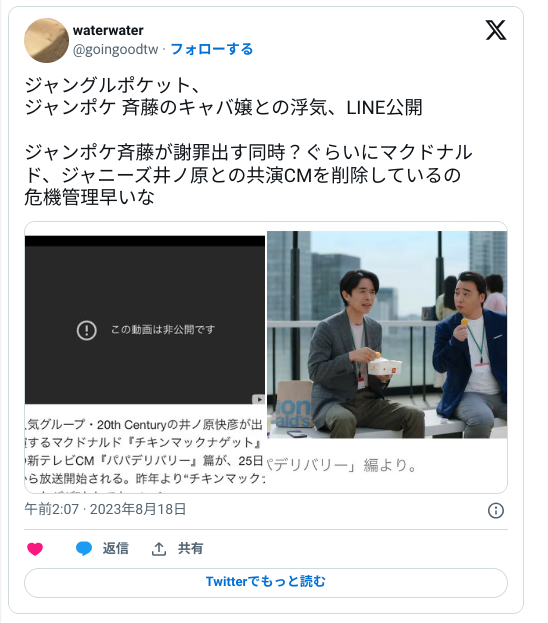This screenshot has width=548, height=623.
Task: Open the @goingoodtw handle link
Action: tap(116, 49)
